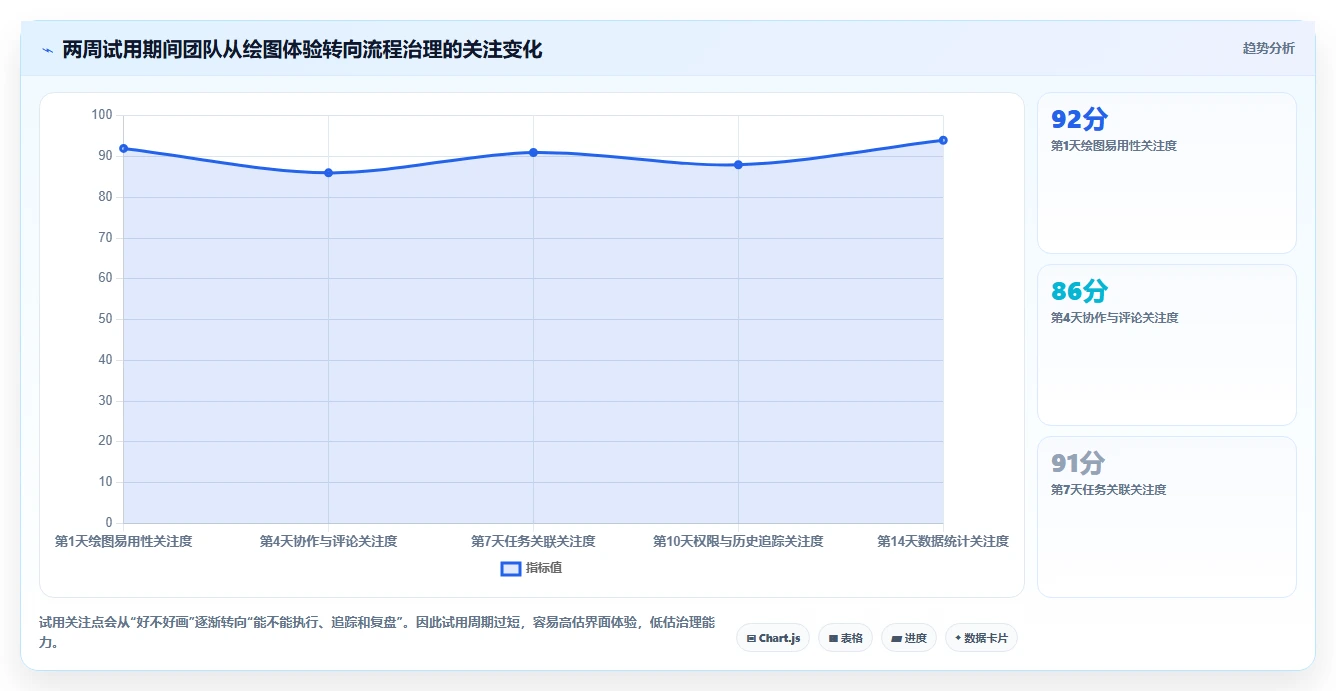Click x-axis label 第1天绘图易用性关注度
1336x691 pixels.
(x=123, y=541)
